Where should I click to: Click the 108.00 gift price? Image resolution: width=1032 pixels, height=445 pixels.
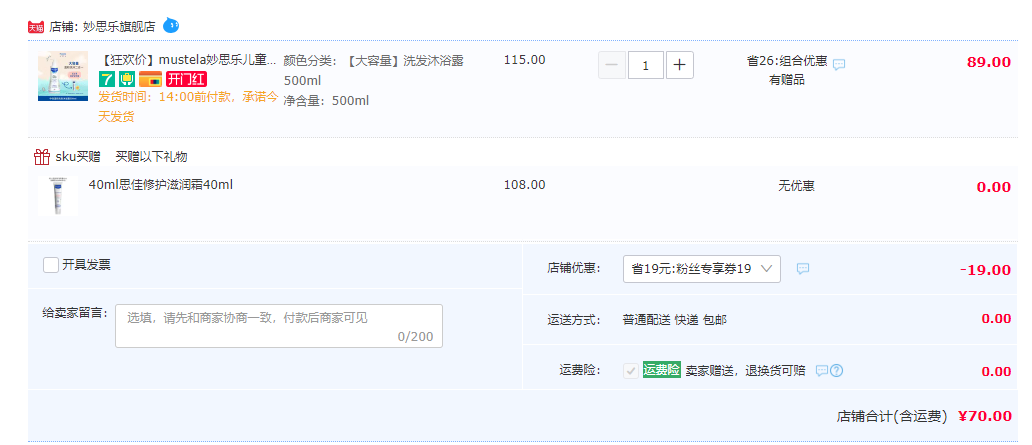[525, 185]
